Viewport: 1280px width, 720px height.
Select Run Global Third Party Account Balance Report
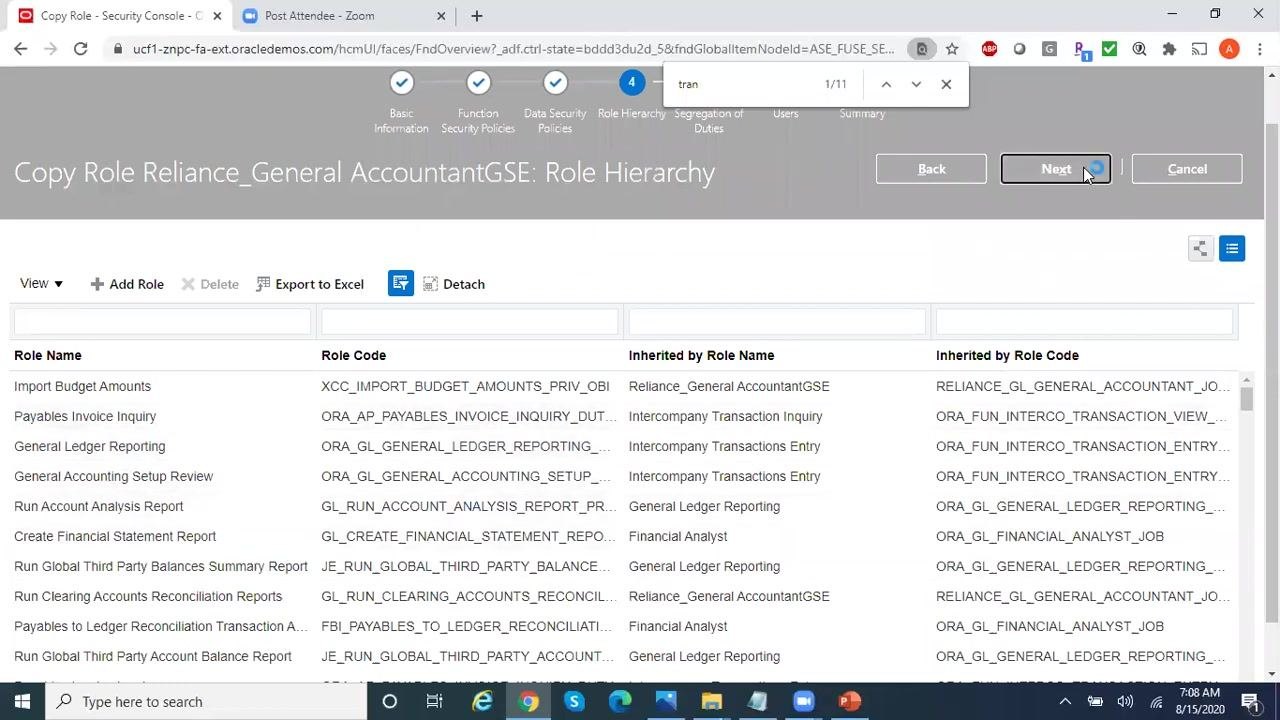coord(153,656)
